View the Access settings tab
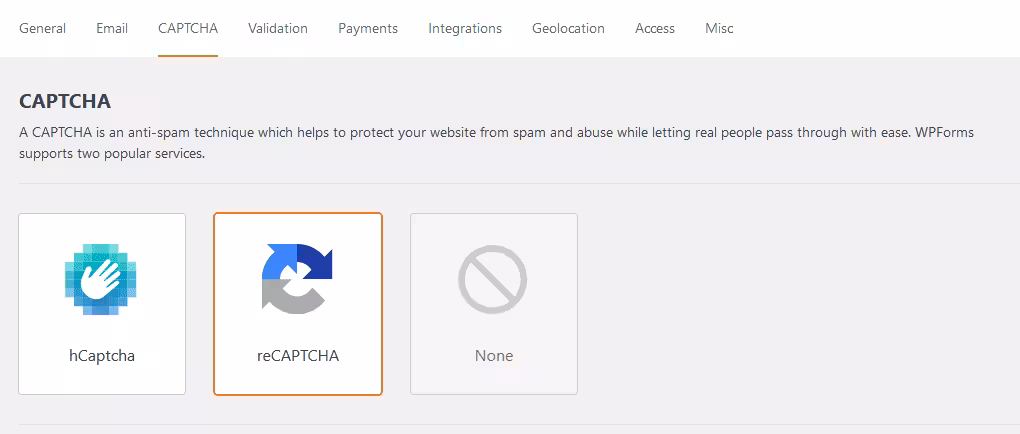Image resolution: width=1020 pixels, height=434 pixels. [x=655, y=29]
